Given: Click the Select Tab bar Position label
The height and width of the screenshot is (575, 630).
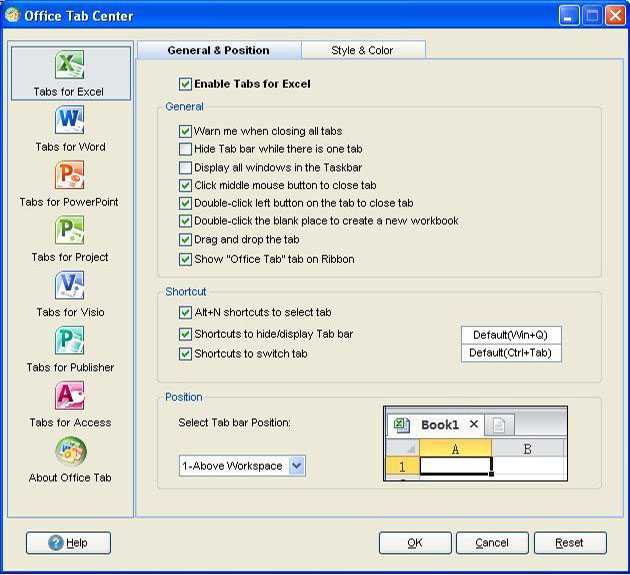Looking at the screenshot, I should tap(234, 423).
